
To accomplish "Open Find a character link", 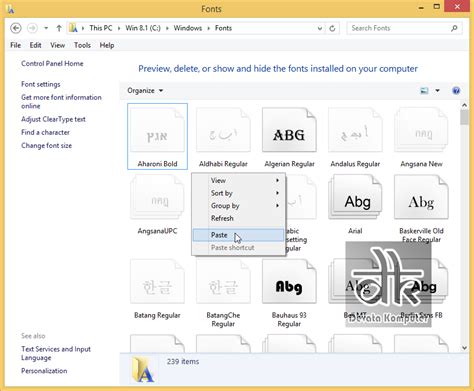I will click(45, 132).
